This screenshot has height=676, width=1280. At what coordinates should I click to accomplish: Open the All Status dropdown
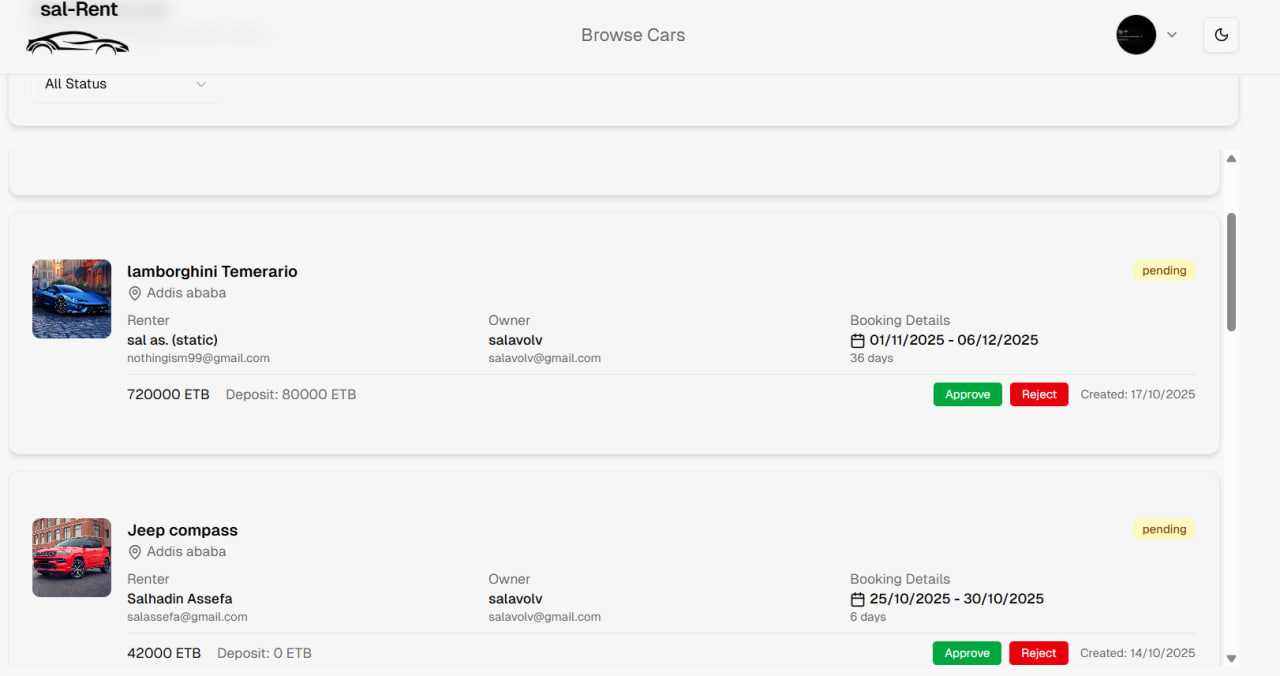(125, 84)
